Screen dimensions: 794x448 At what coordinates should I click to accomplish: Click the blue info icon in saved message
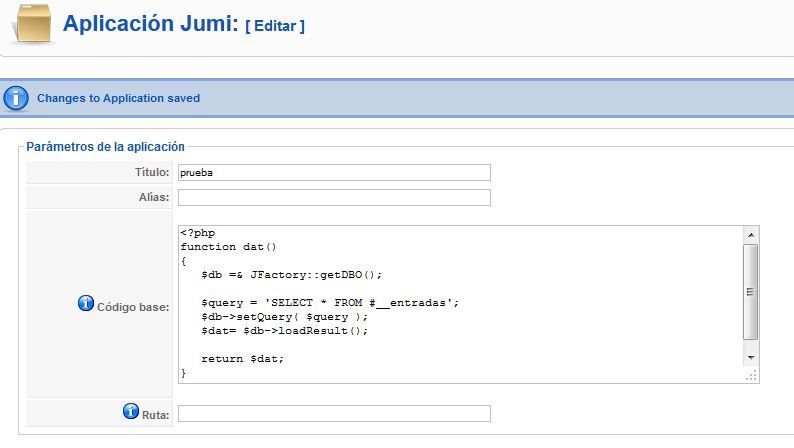point(16,98)
